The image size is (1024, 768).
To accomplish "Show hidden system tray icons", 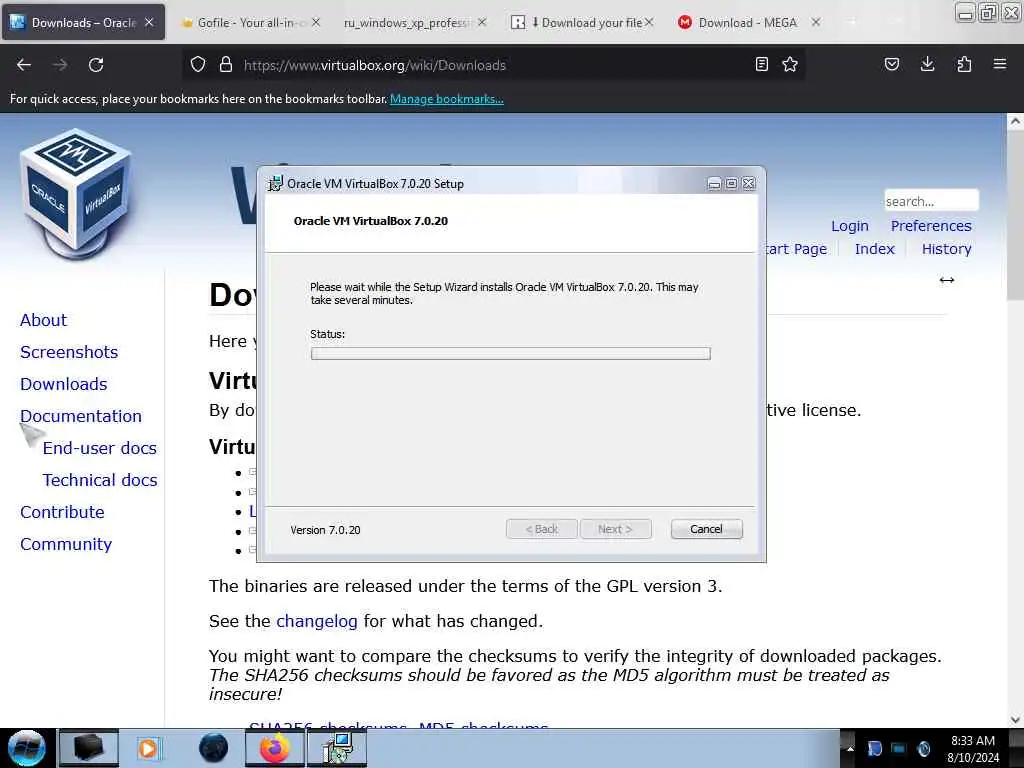I will [x=850, y=749].
